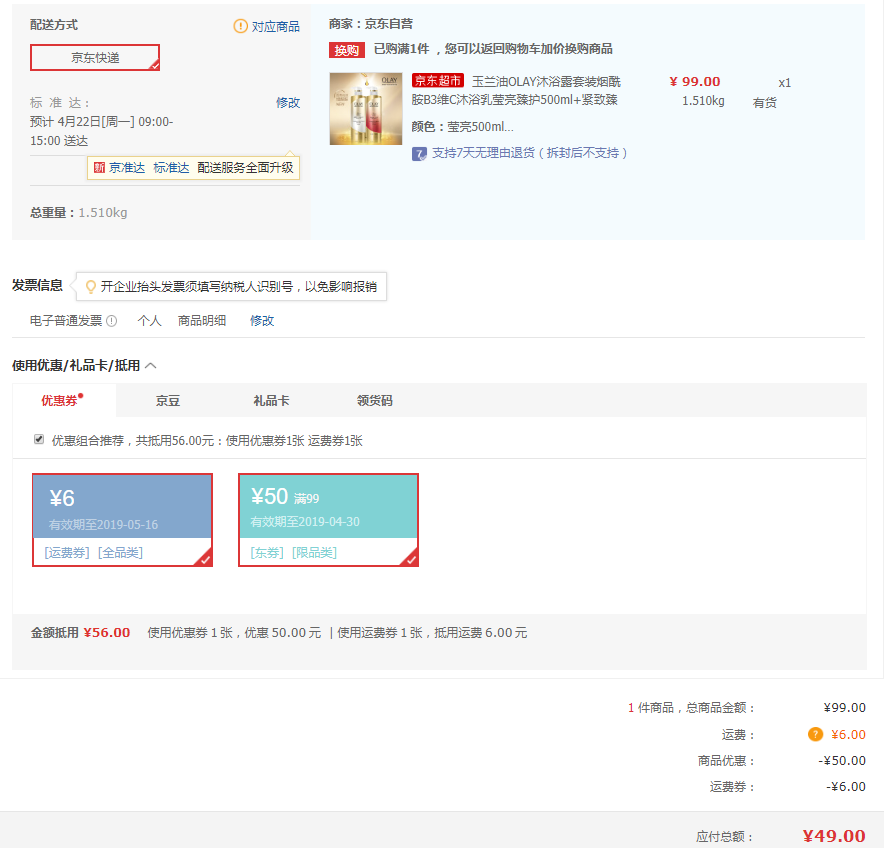Click info icon beside 电子普通发票
Image resolution: width=891 pixels, height=848 pixels.
(112, 321)
